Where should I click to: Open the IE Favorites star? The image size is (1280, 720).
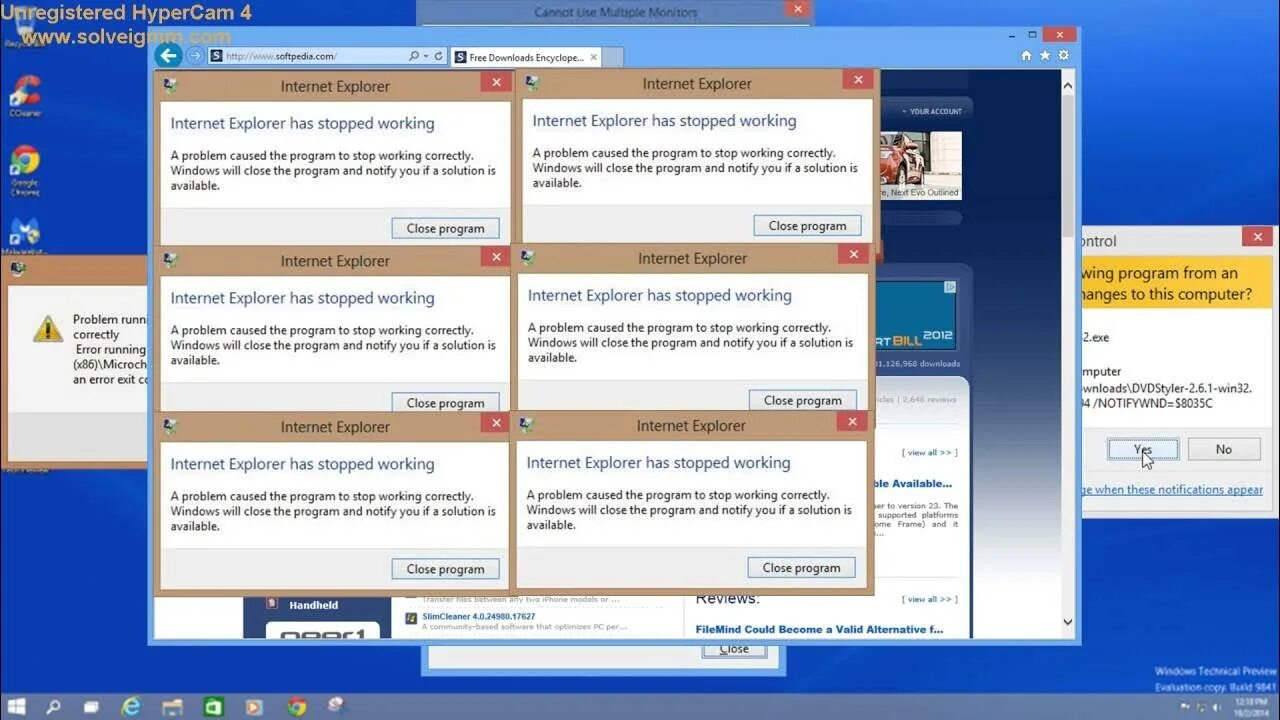[1045, 56]
